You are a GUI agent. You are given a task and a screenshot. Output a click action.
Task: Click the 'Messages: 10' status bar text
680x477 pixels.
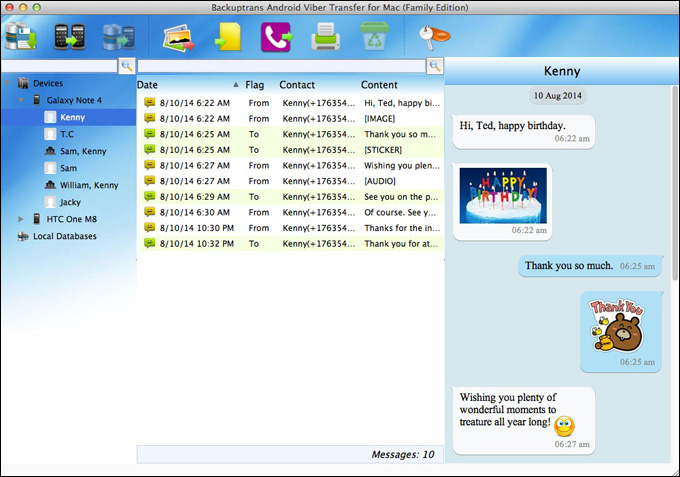[x=403, y=454]
